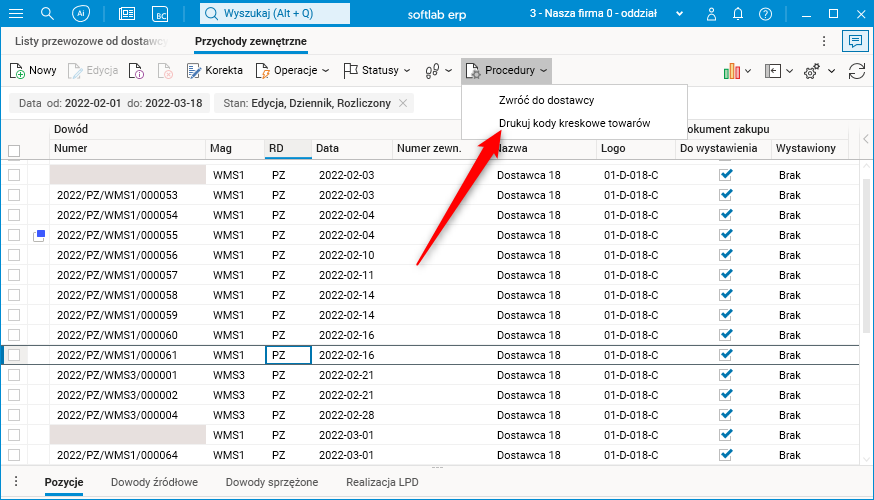This screenshot has height=500, width=874.
Task: Open the Statusy dropdown
Action: (377, 70)
